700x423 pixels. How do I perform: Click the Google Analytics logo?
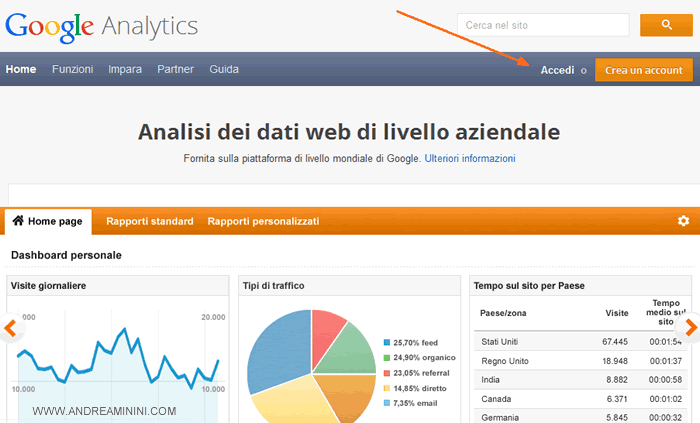(101, 27)
